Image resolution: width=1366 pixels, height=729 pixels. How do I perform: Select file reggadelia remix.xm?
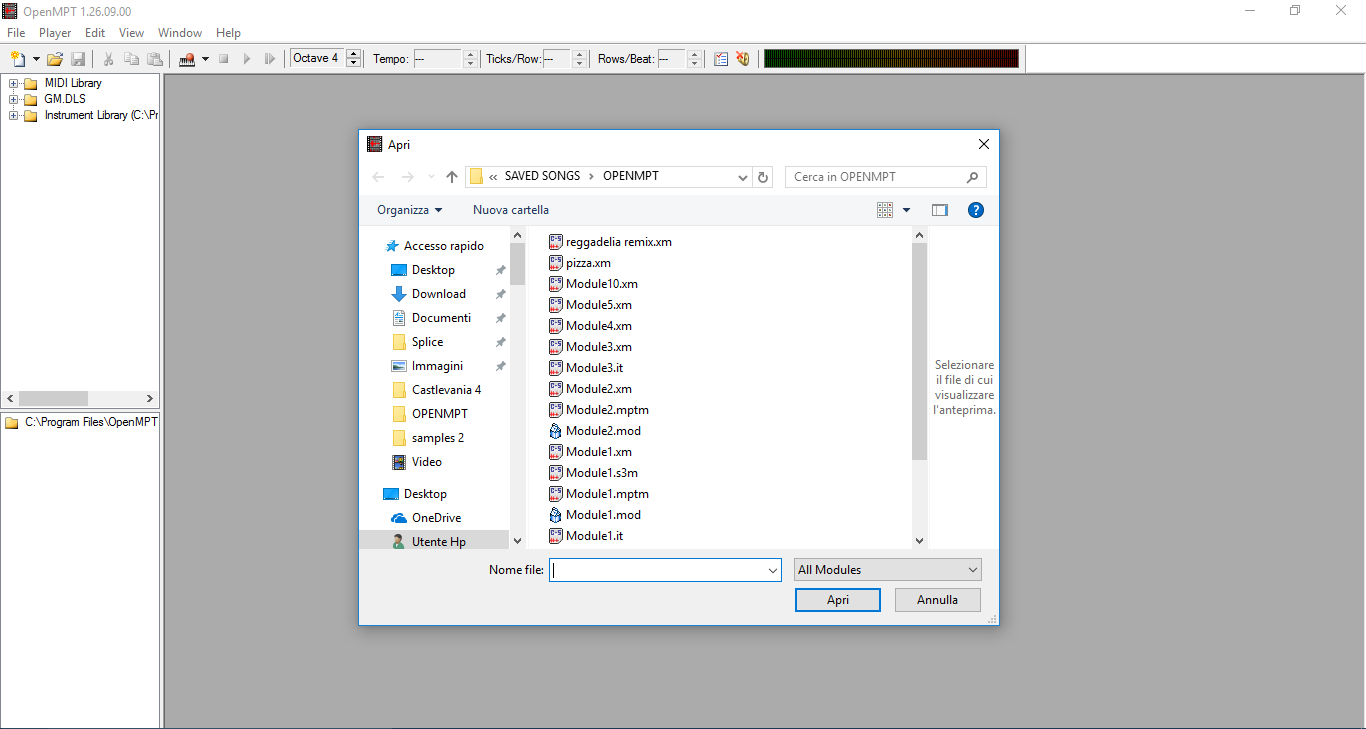610,242
